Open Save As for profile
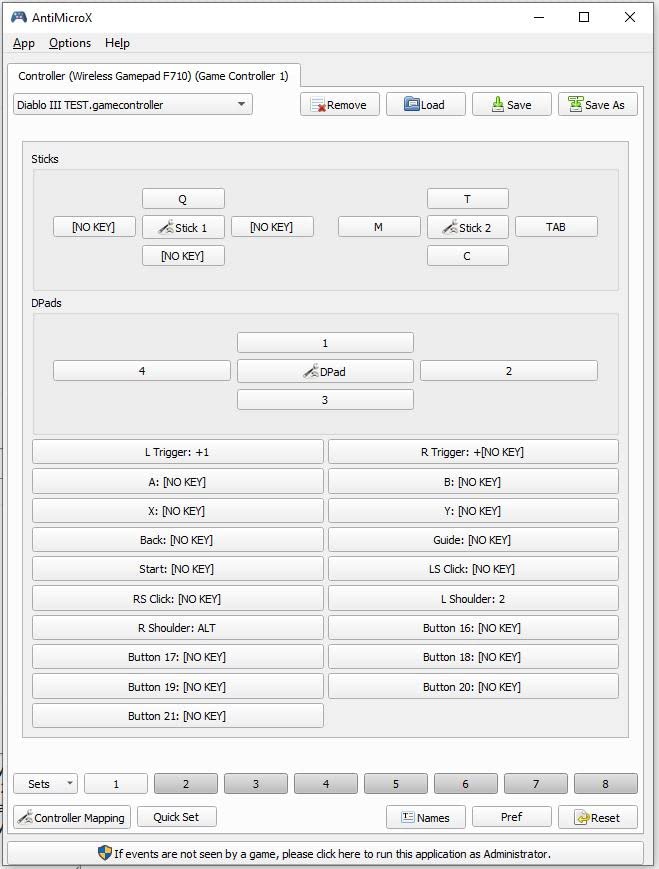 coord(597,105)
